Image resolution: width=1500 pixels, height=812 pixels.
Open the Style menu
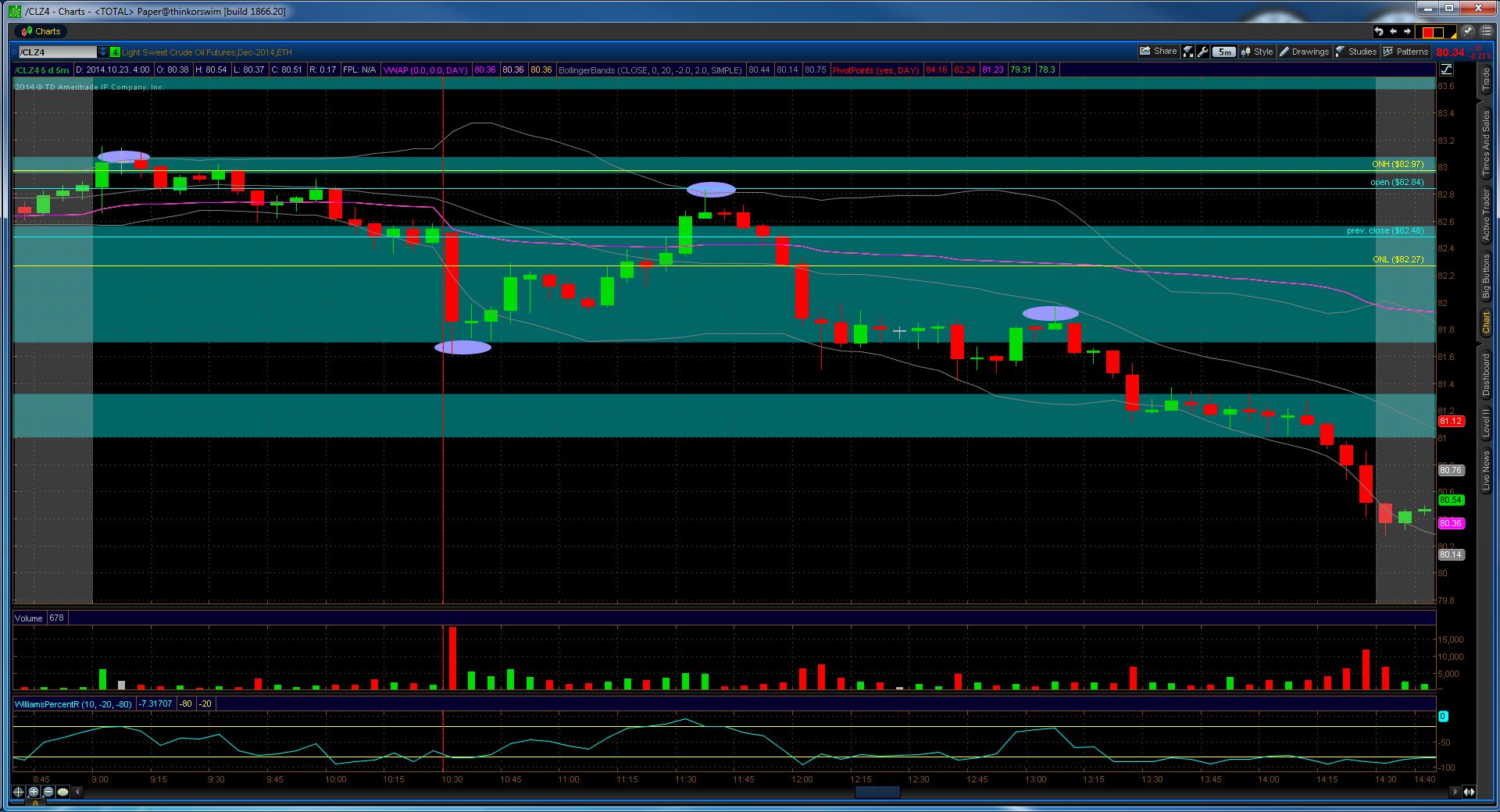[x=1257, y=52]
